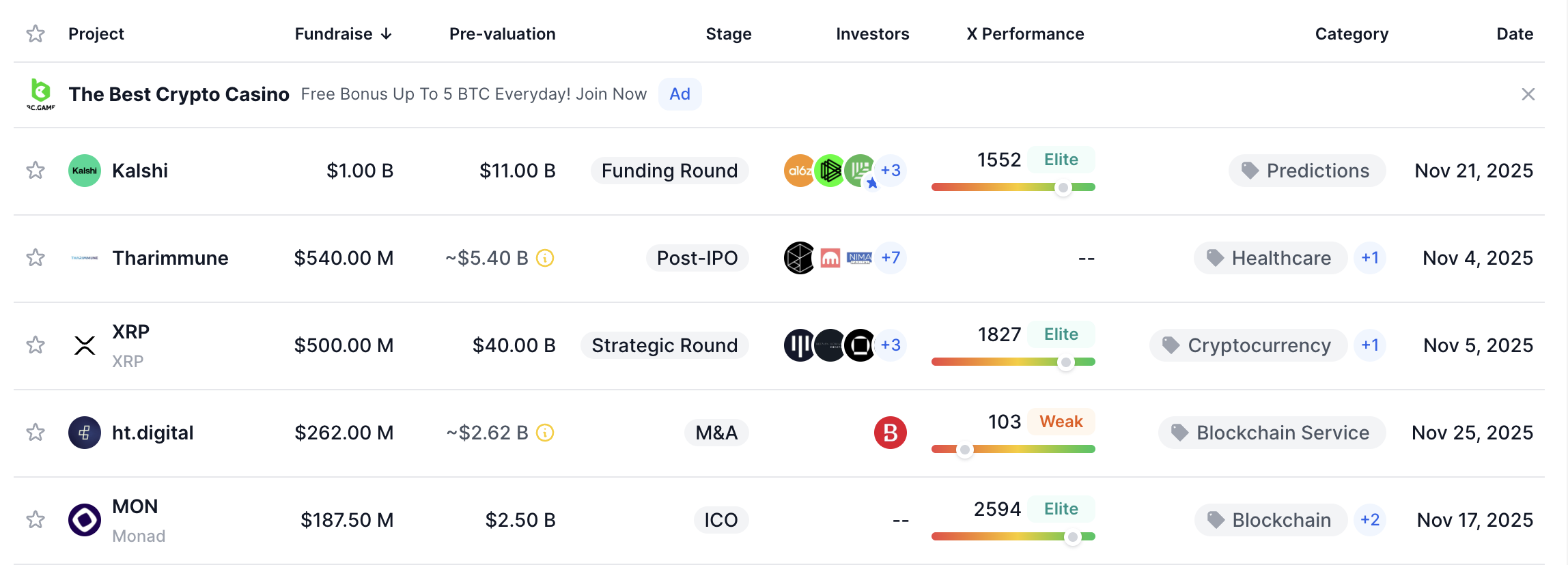Click the info icon beside Tharimmune pre-valuation
The image size is (1568, 565).
coord(545,258)
